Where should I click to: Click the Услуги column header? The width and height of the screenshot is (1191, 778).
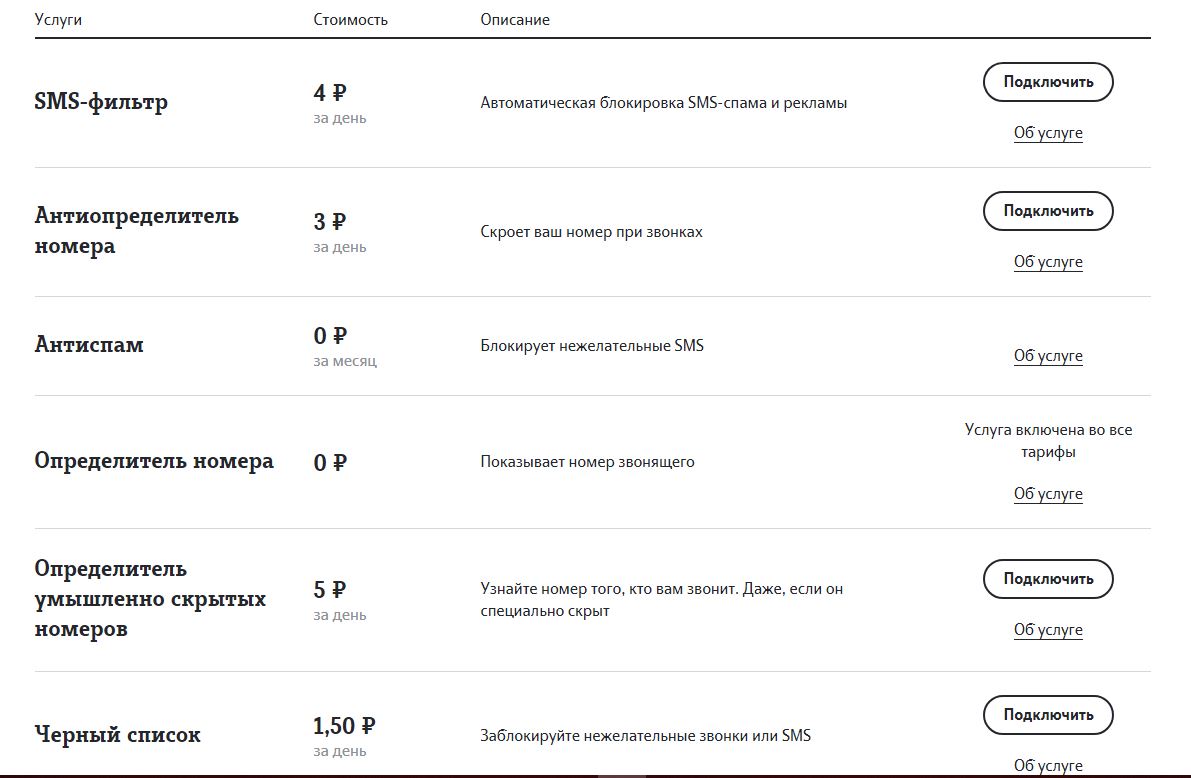tap(58, 20)
